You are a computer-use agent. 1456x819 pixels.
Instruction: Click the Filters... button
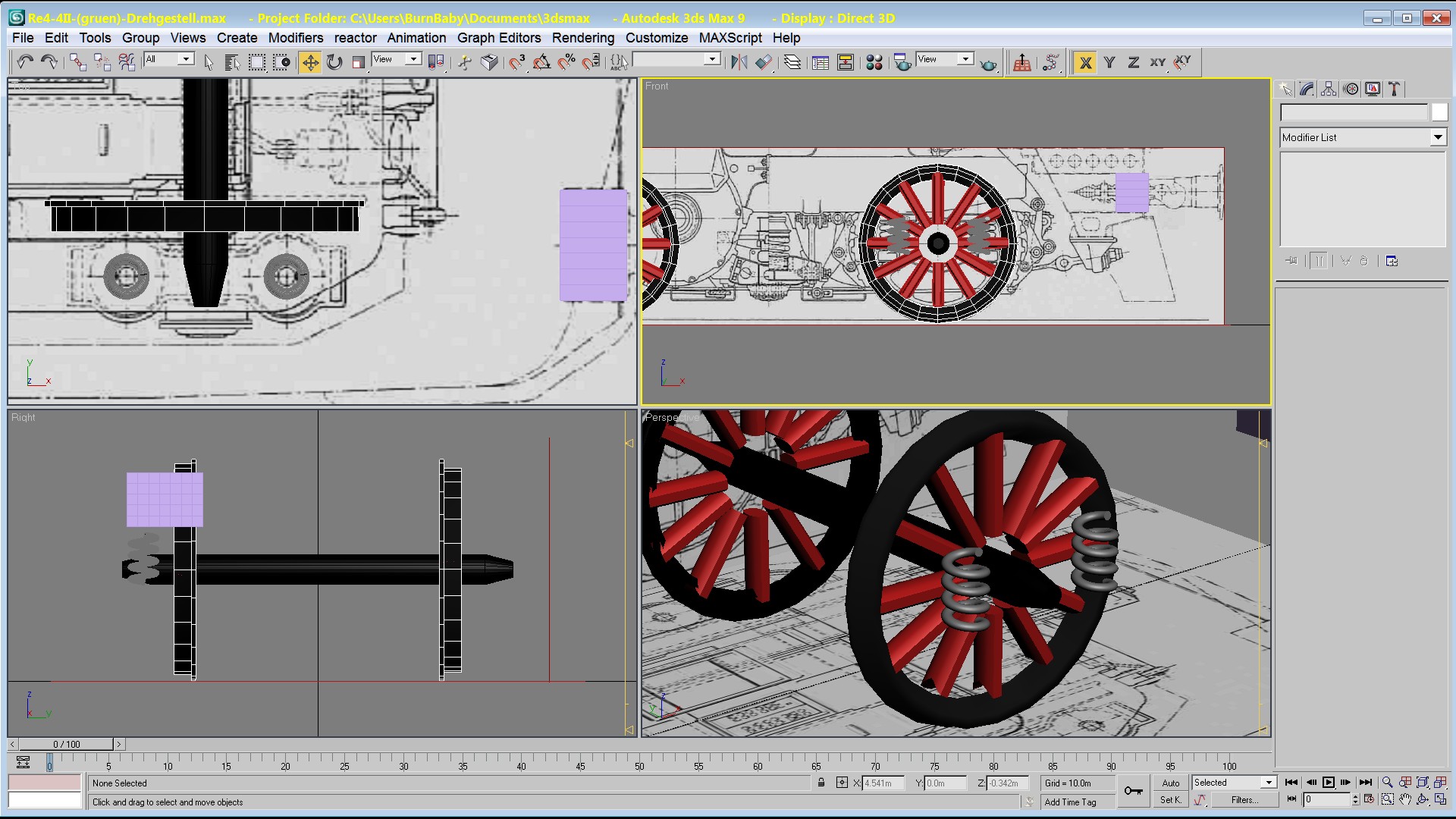(1244, 799)
